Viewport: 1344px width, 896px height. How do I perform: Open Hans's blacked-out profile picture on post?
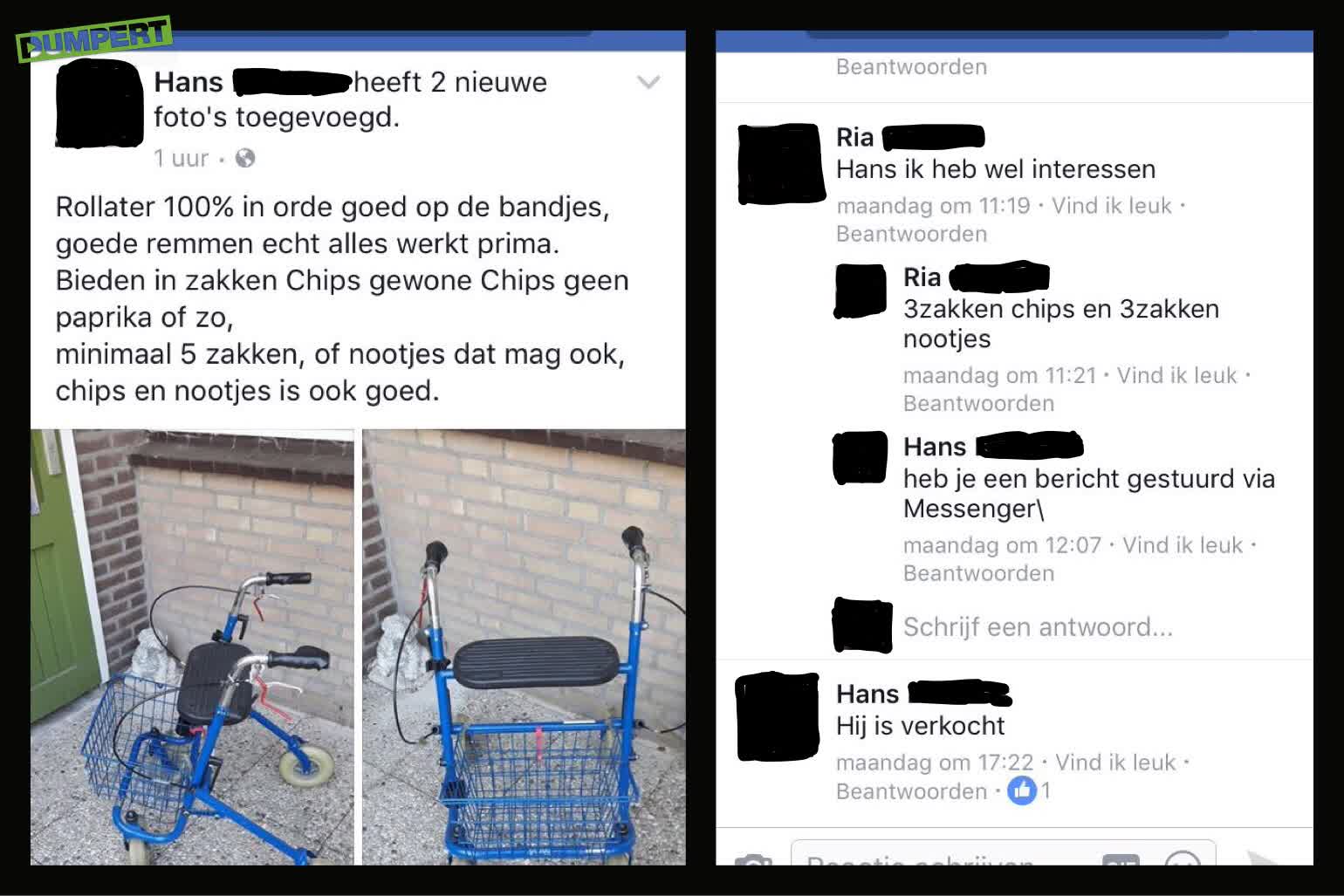coord(99,104)
